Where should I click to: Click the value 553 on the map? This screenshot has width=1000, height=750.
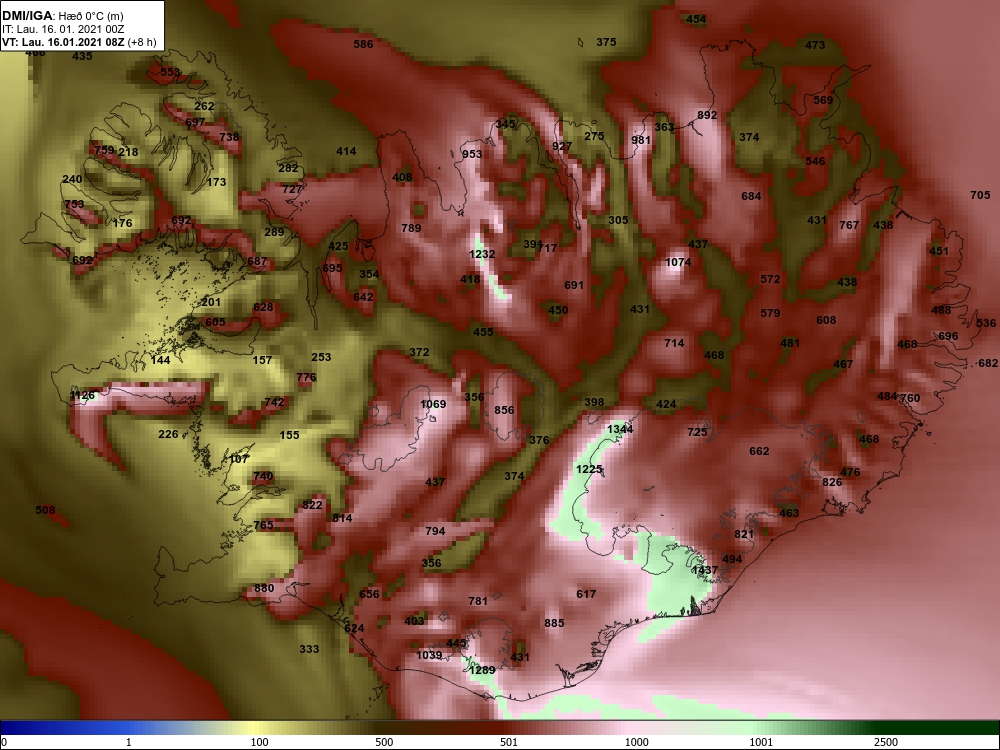[x=170, y=72]
